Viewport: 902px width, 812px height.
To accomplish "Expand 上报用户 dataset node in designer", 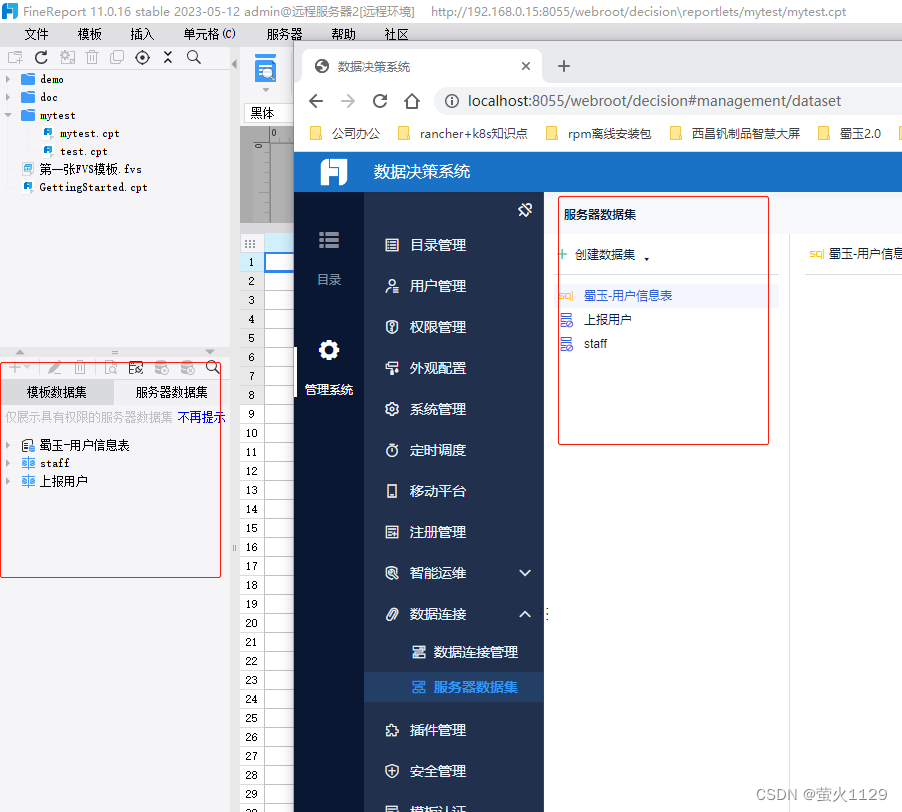I will coord(8,481).
